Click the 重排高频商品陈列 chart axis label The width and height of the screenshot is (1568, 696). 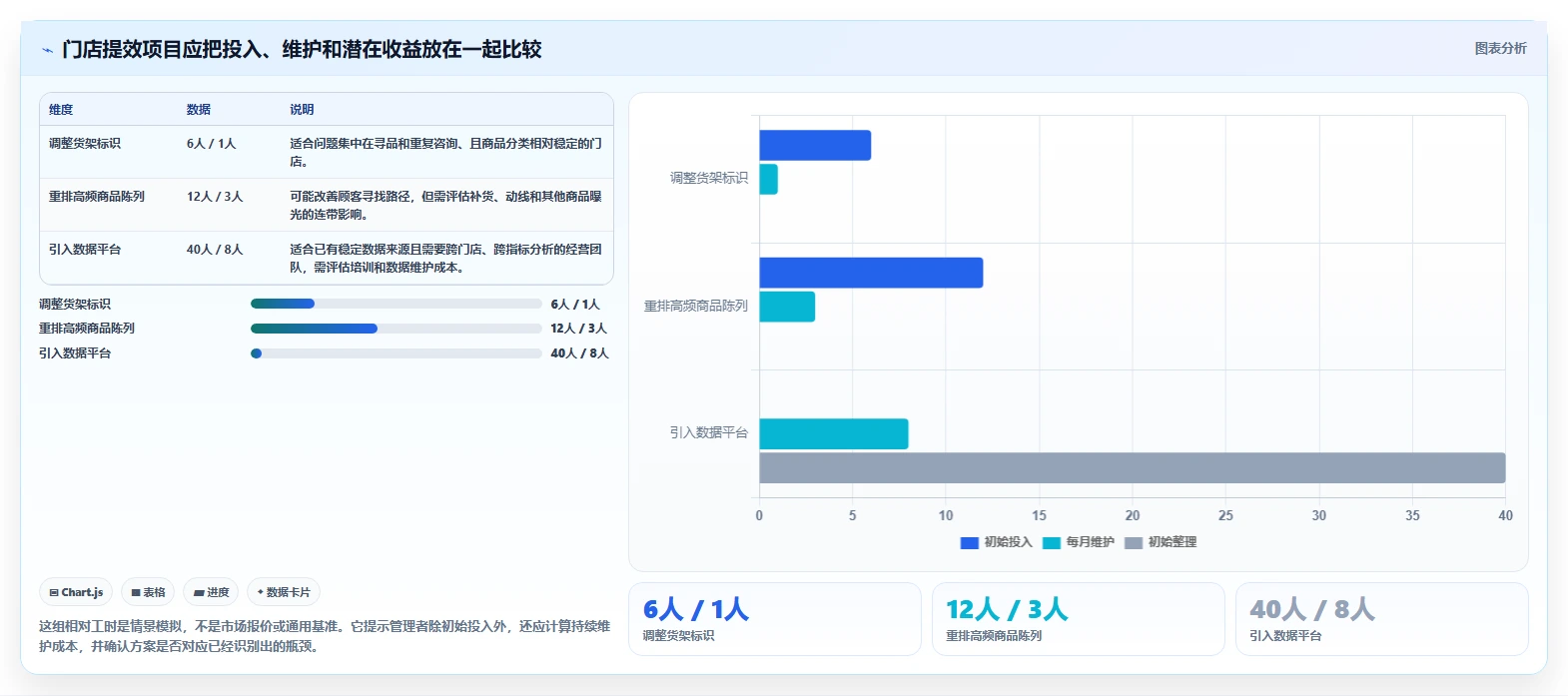(x=696, y=306)
